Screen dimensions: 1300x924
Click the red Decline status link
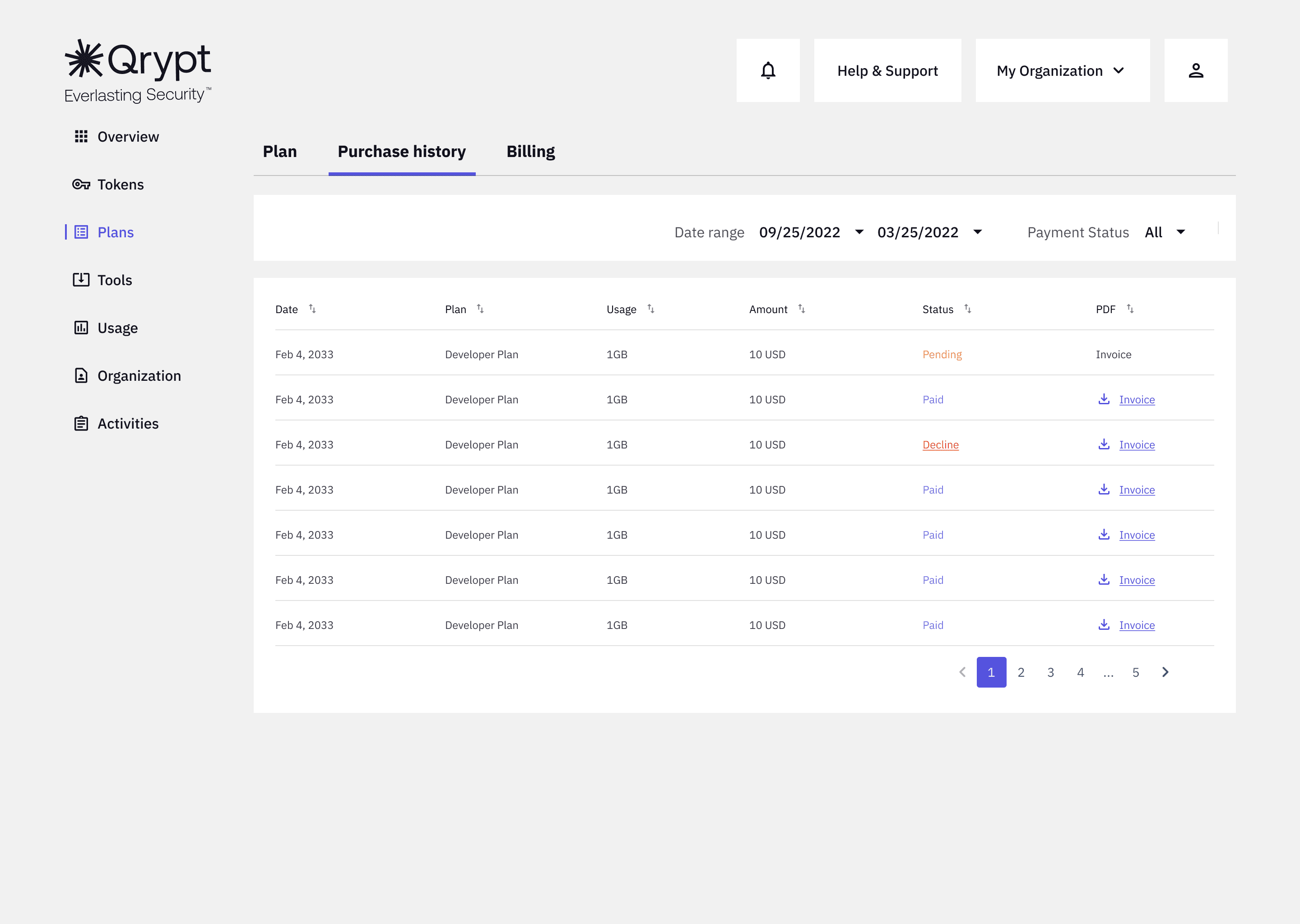(940, 445)
